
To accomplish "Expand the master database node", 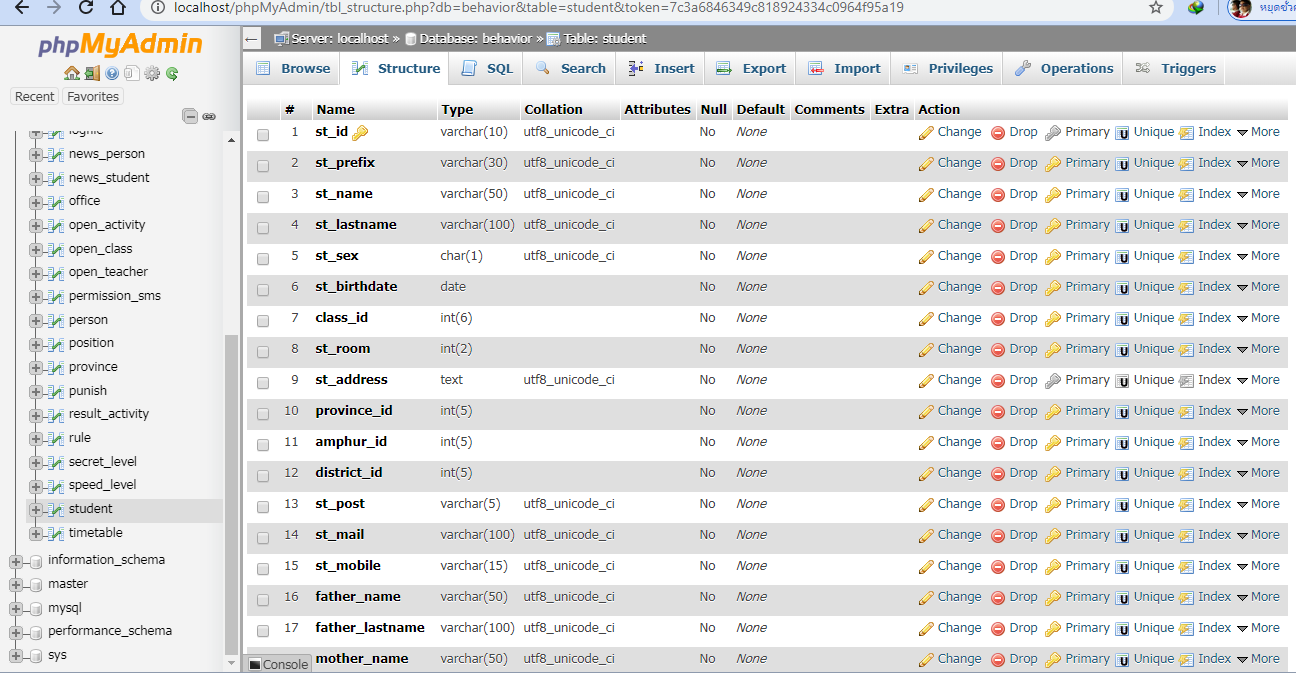I will 16,585.
